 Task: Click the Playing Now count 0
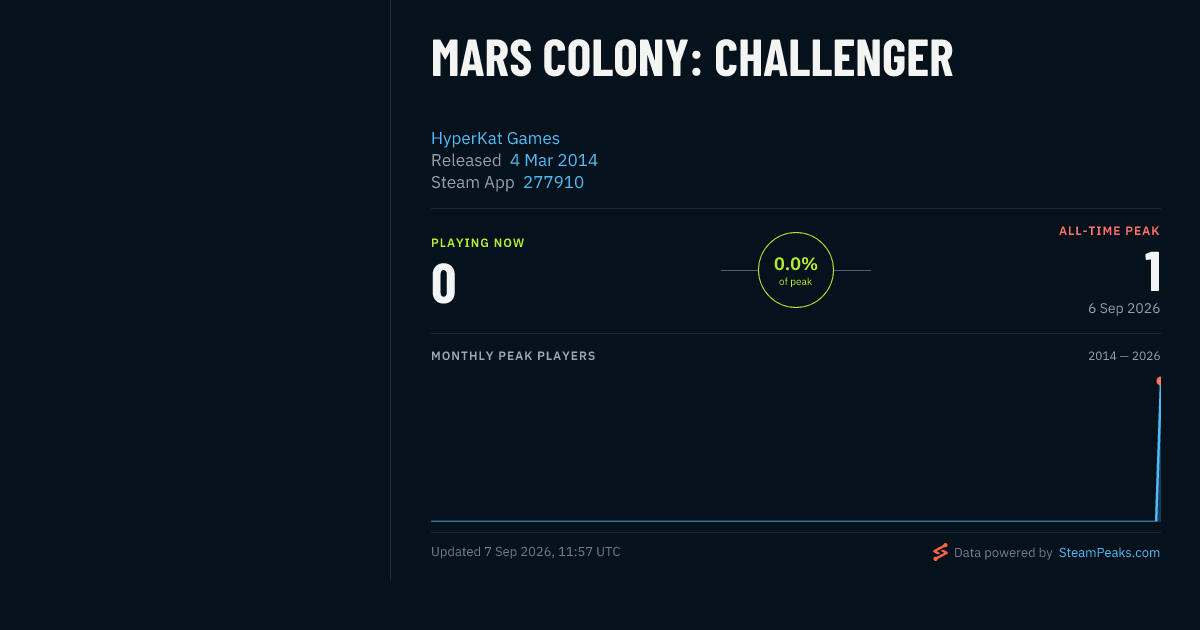coord(444,283)
